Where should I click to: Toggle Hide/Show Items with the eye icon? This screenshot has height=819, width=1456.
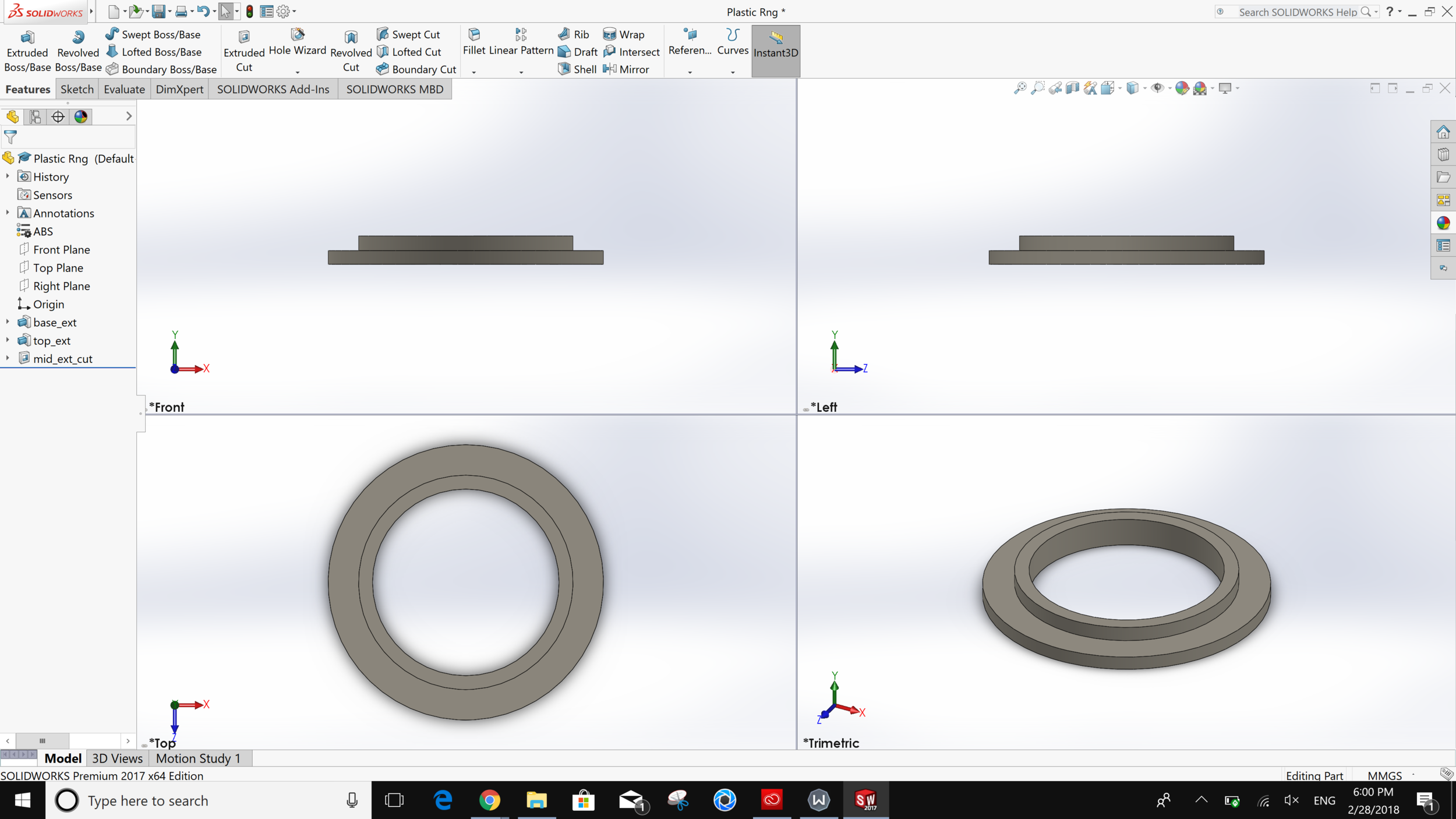(x=1158, y=88)
